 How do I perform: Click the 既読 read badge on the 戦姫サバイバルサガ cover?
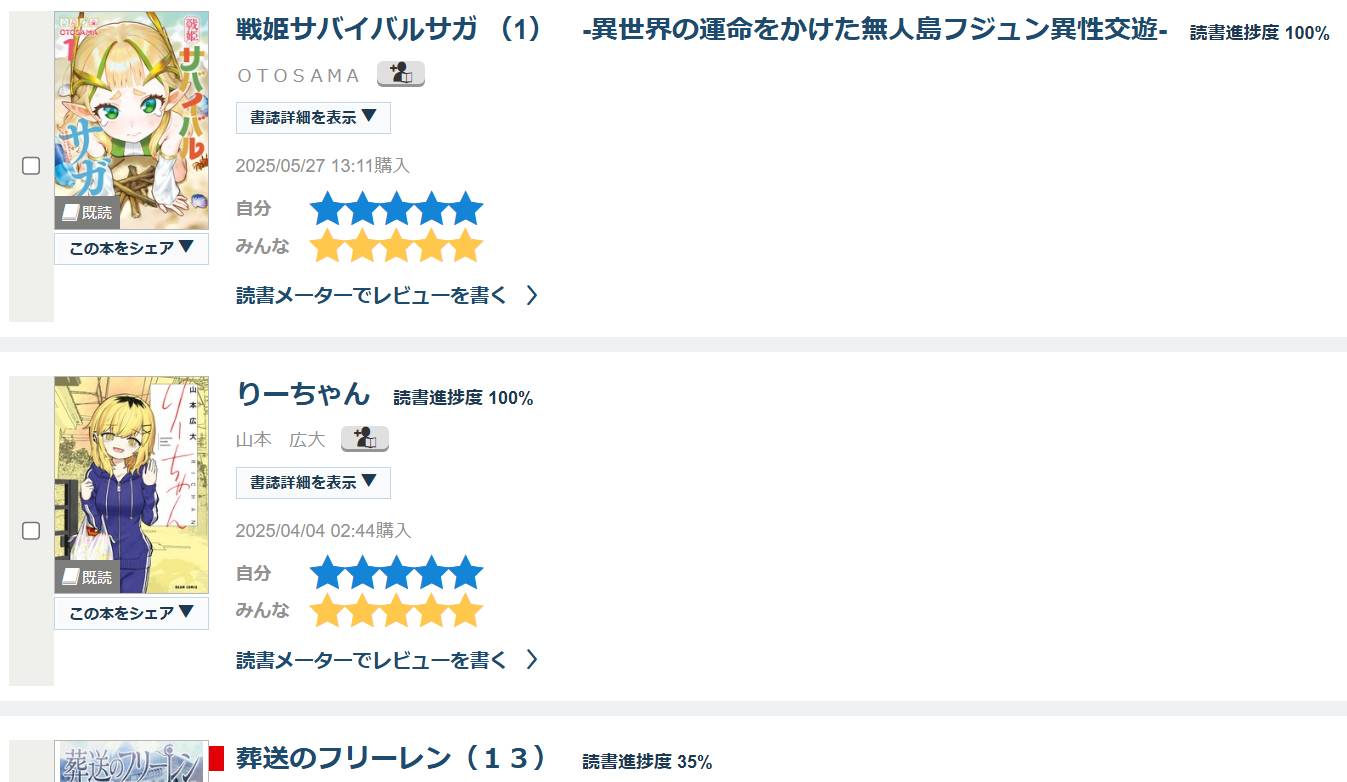[87, 213]
